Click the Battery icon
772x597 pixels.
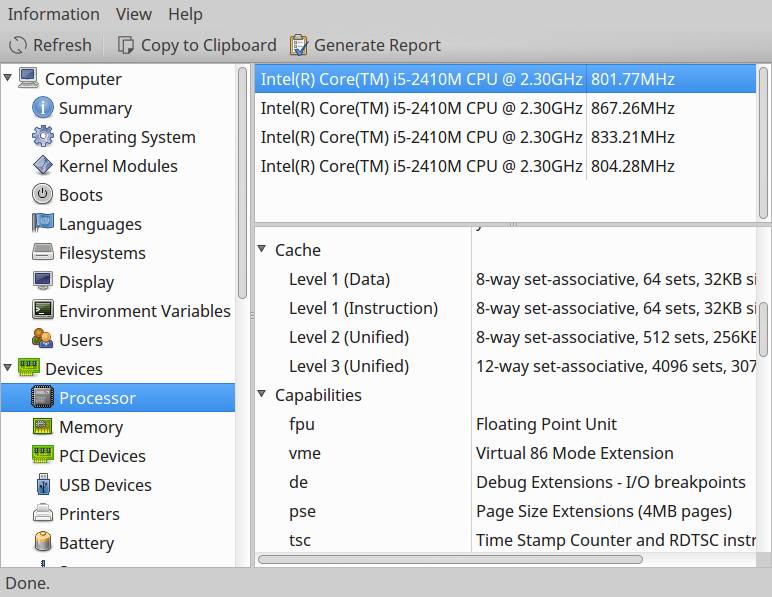point(43,542)
